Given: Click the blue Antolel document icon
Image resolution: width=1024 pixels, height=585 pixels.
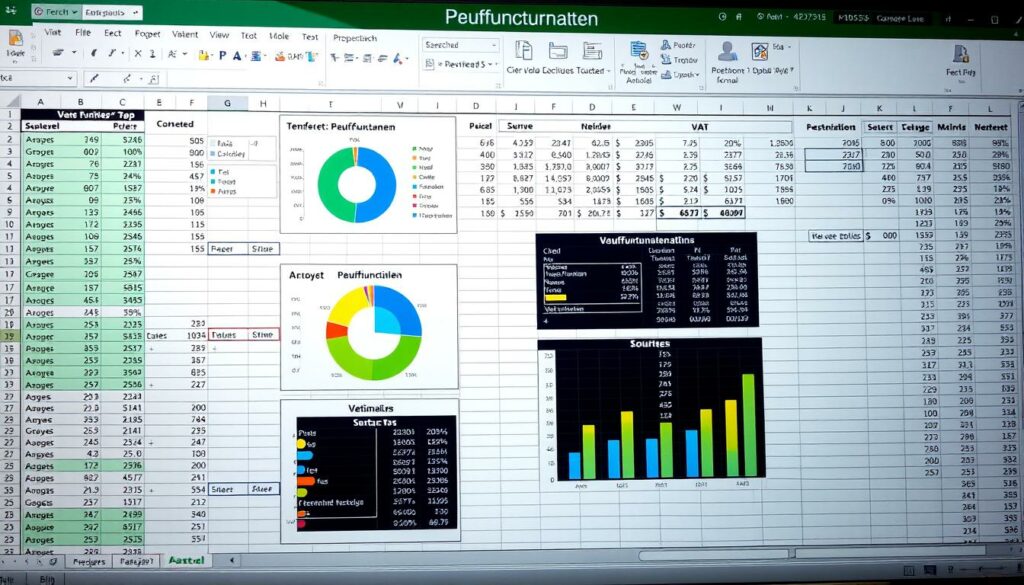Looking at the screenshot, I should click(638, 52).
